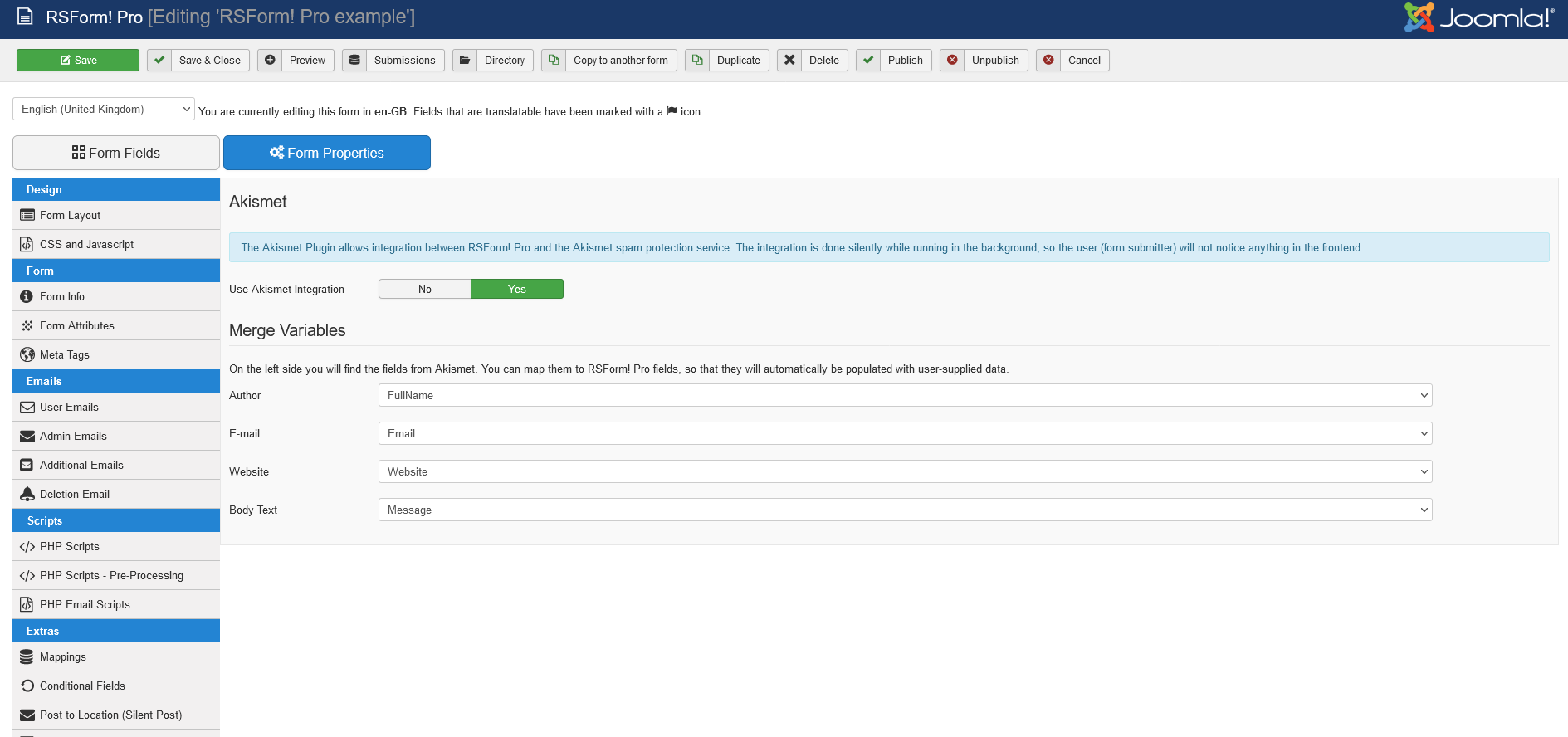Screen dimensions: 1568x737
Task: Open the Meta Tags sidebar item
Action: pyautogui.click(x=116, y=354)
